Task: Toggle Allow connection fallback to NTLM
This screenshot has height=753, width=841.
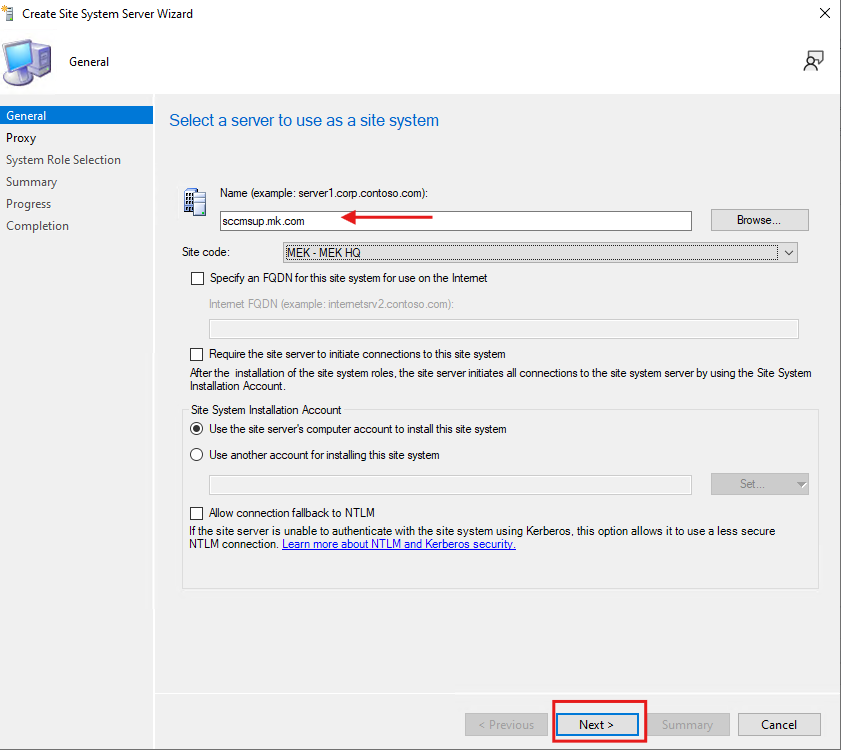Action: tap(197, 513)
